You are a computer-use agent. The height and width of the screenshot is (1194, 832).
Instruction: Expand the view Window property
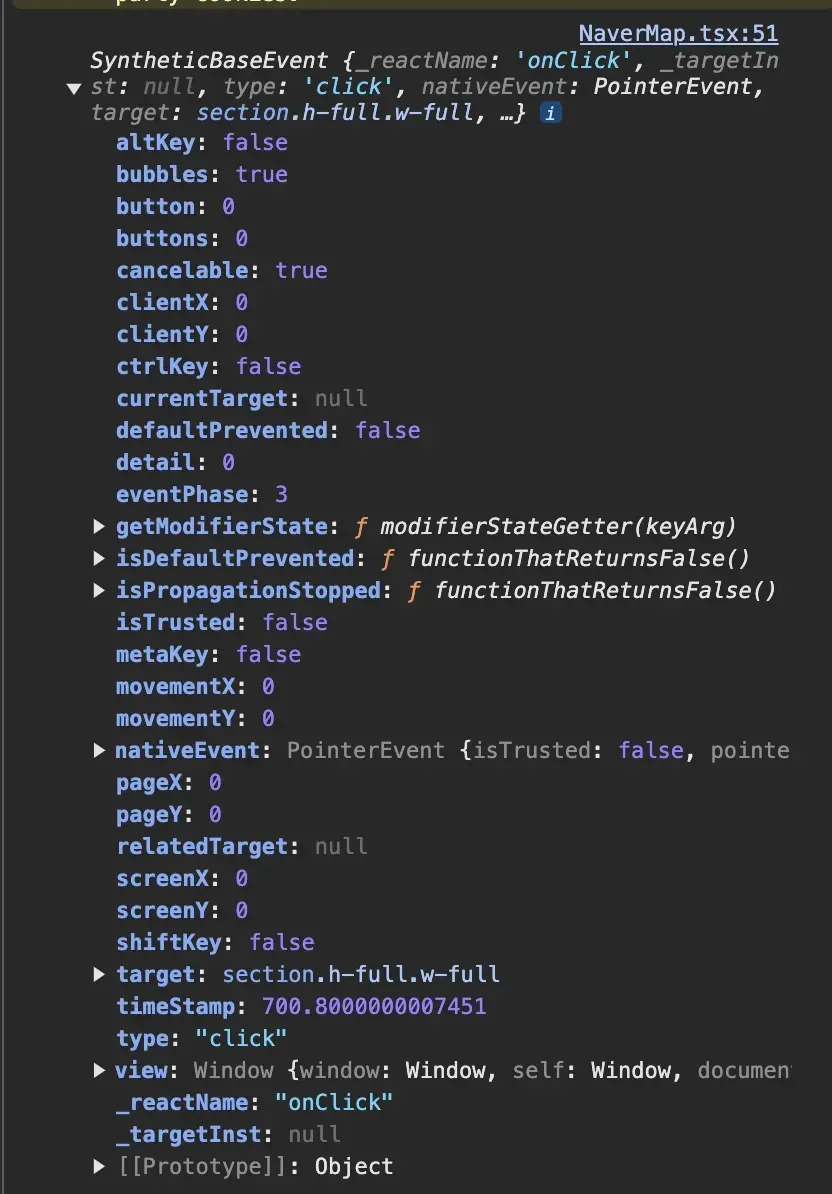click(99, 1070)
